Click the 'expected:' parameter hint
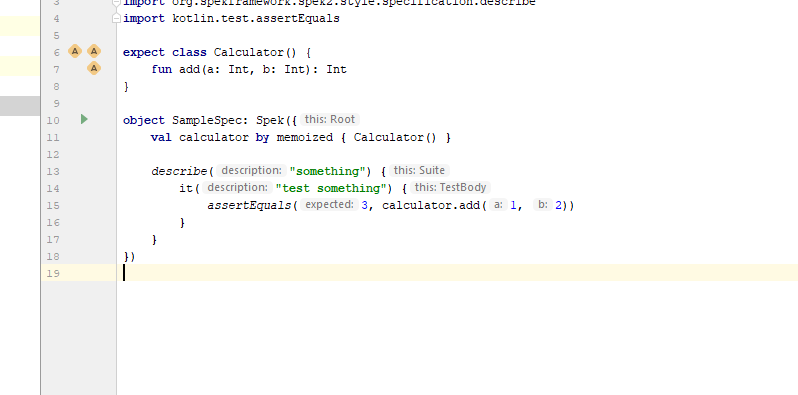The image size is (798, 395). pyautogui.click(x=329, y=205)
